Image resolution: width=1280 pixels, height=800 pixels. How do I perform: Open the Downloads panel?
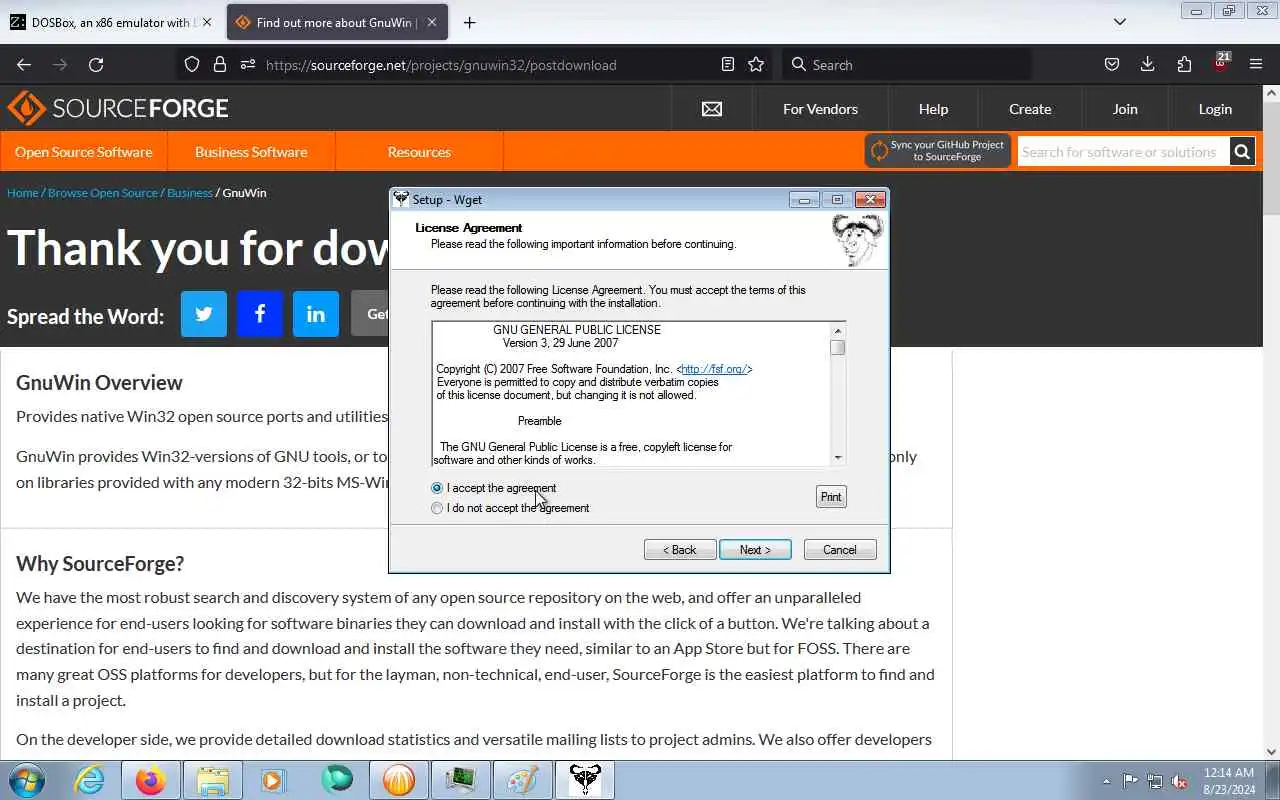[1148, 64]
